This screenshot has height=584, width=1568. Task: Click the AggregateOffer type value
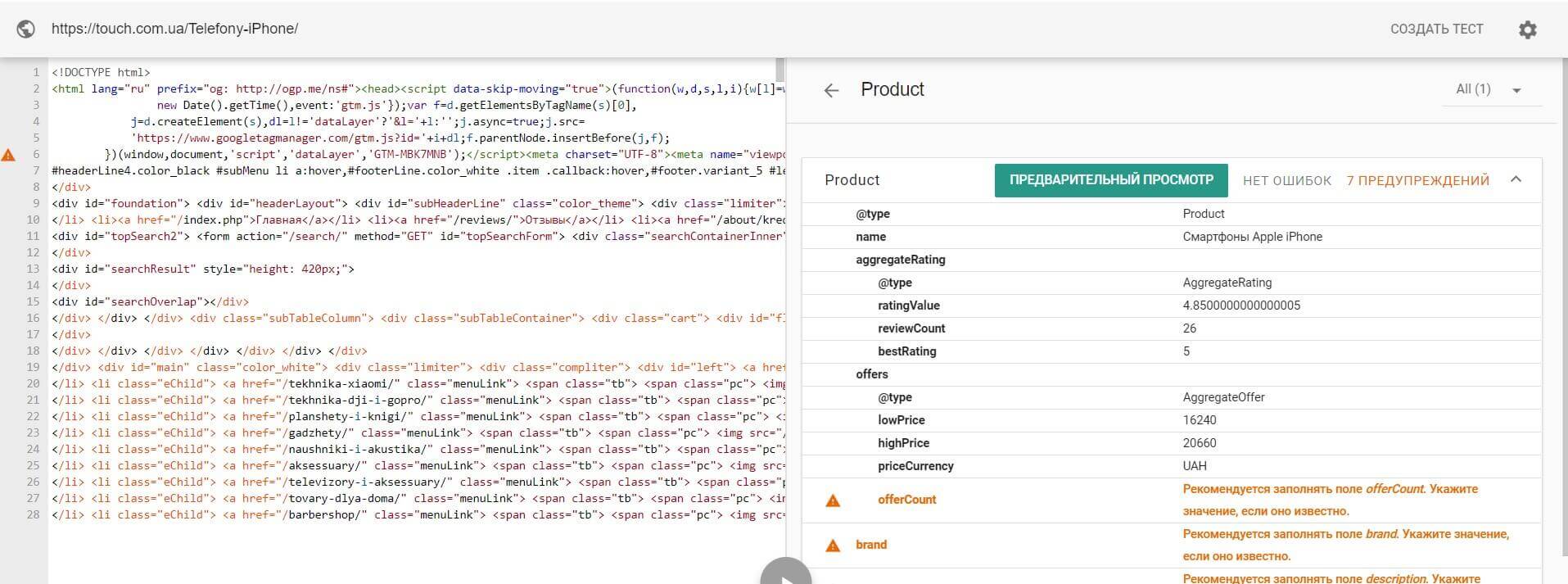pyautogui.click(x=1223, y=397)
